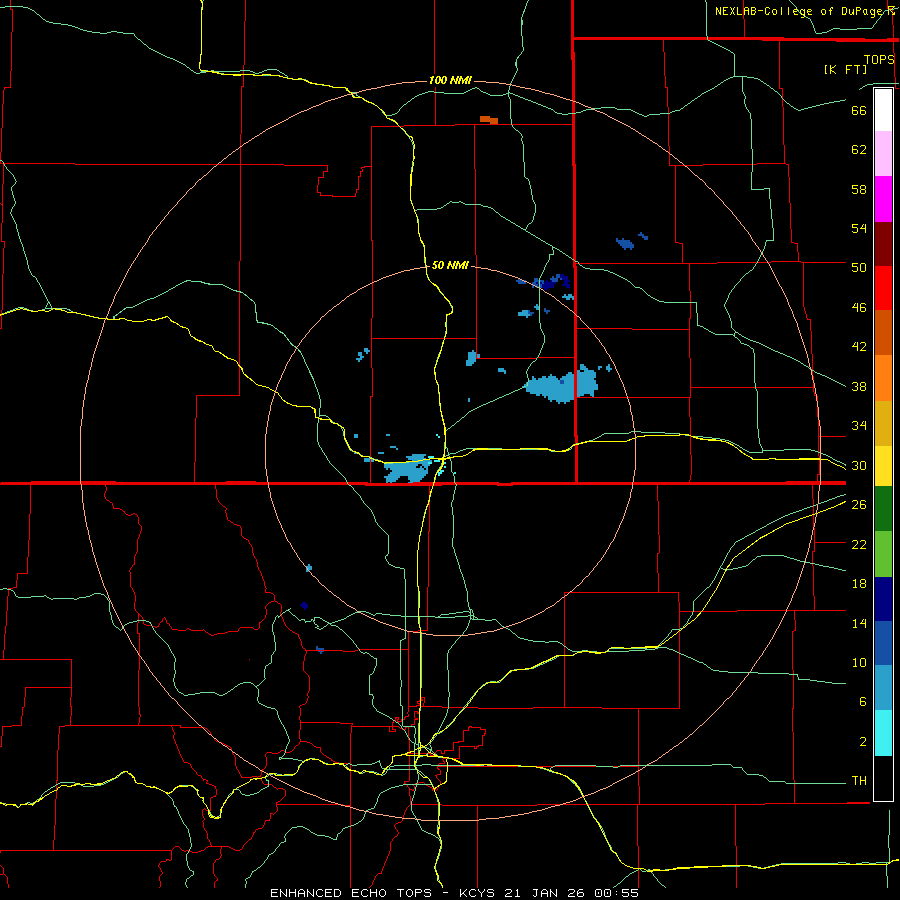
Task: Click the '26' legend value
Action: click(859, 505)
